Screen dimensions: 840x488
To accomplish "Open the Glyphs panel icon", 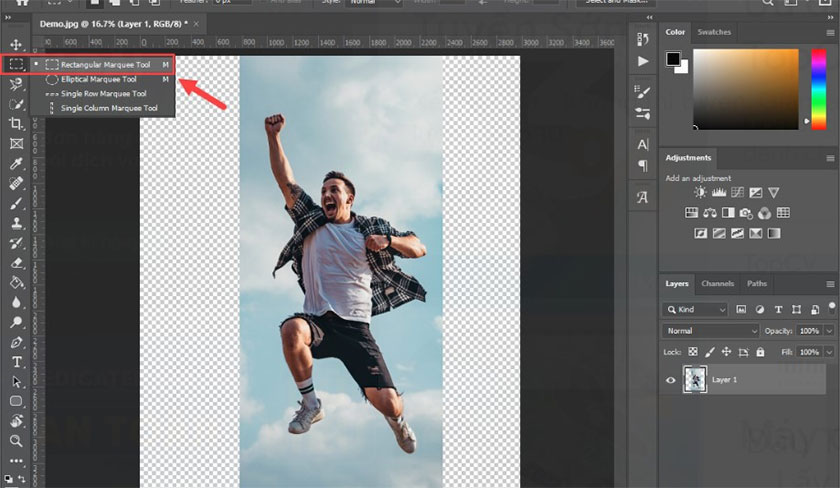I will [x=642, y=197].
